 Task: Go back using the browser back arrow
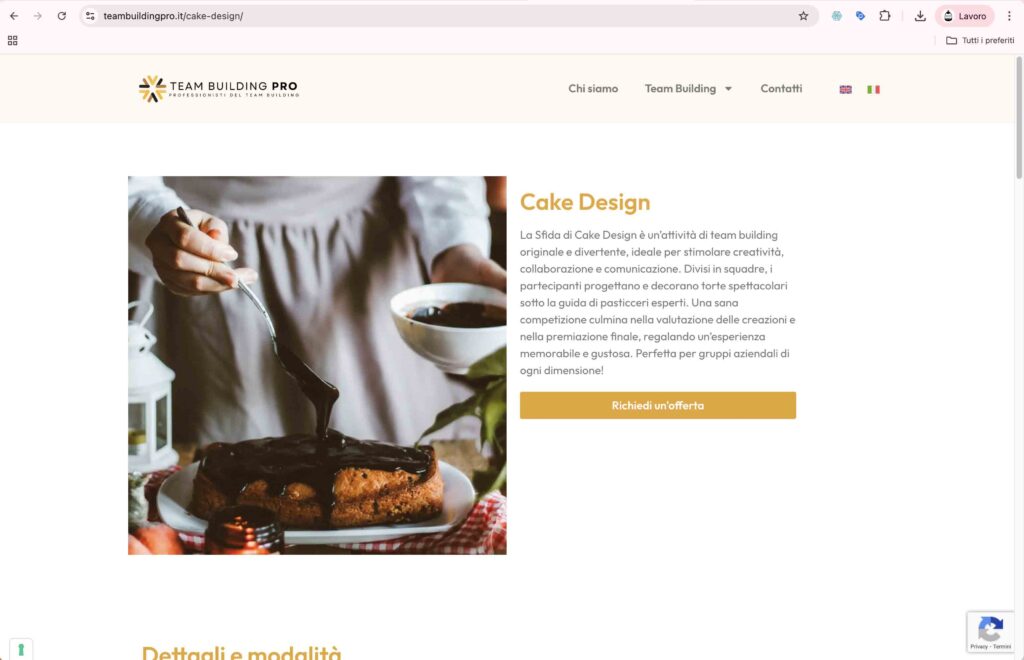14,16
